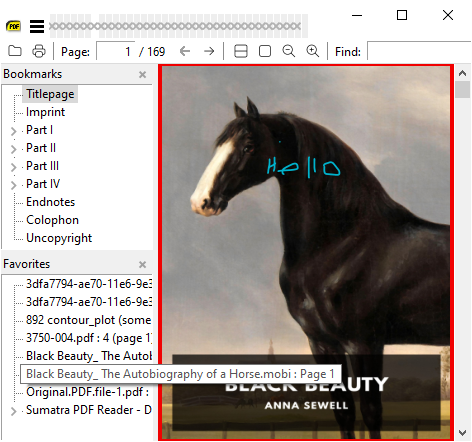
Task: Switch to continuous layout view
Action: point(241,51)
